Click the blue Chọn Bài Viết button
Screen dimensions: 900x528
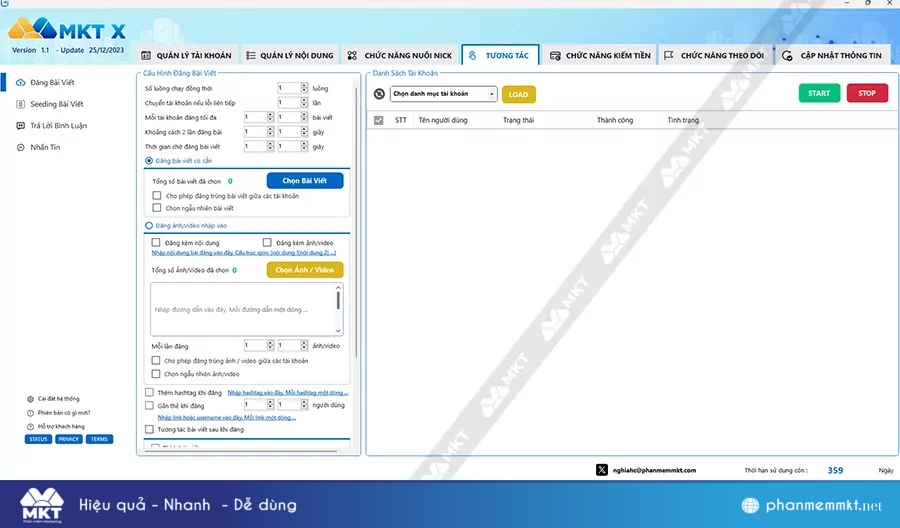[x=305, y=181]
